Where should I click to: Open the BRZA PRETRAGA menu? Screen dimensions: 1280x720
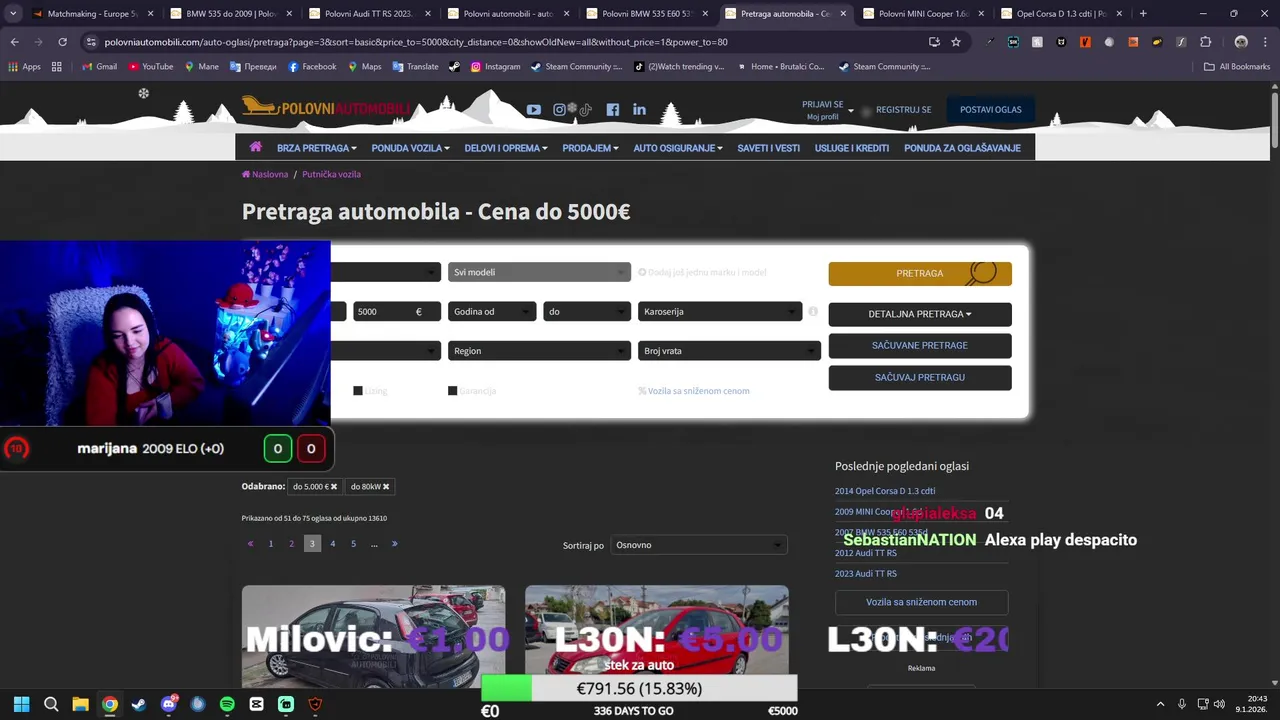click(x=316, y=148)
